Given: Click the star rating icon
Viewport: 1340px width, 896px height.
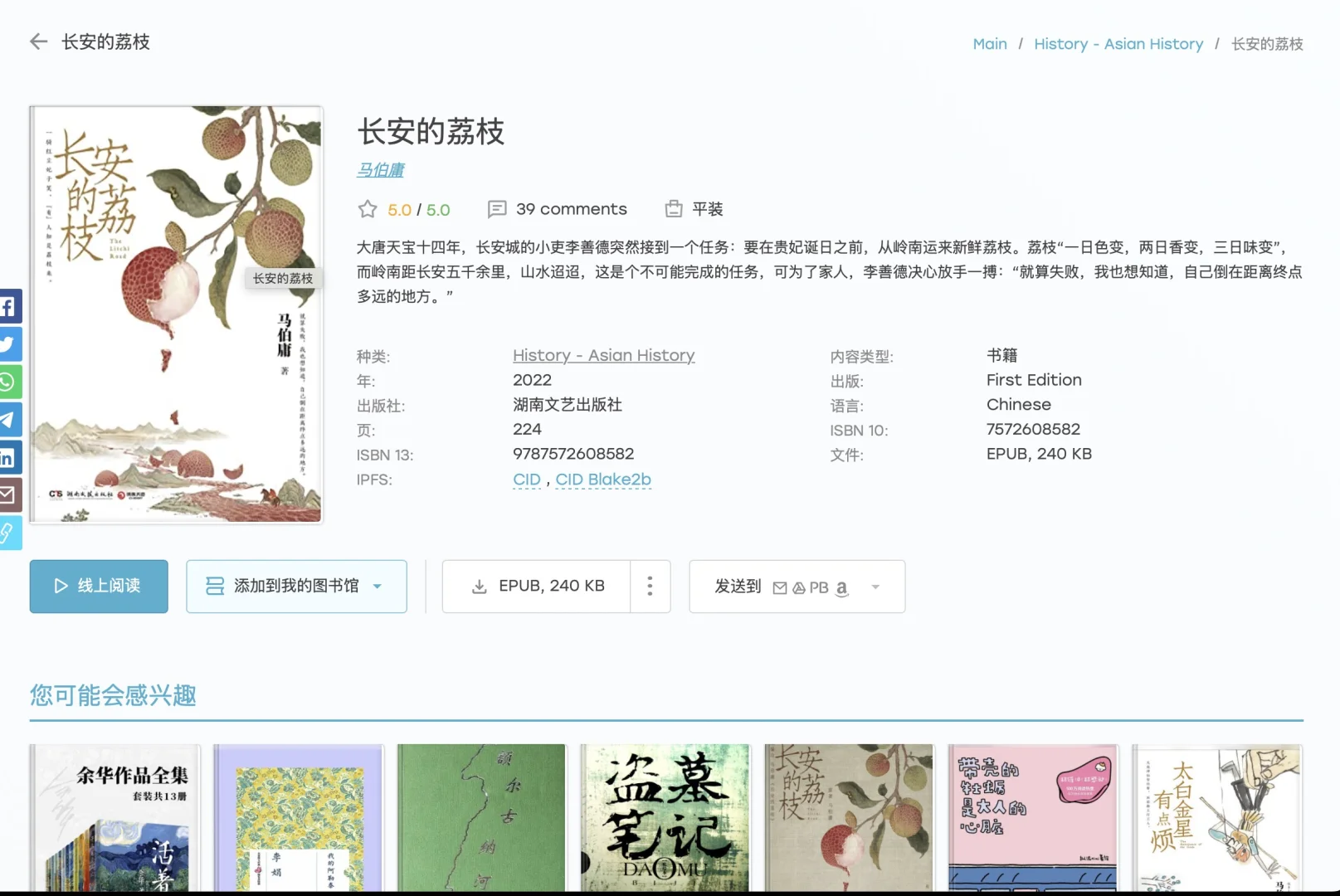Looking at the screenshot, I should [x=368, y=209].
